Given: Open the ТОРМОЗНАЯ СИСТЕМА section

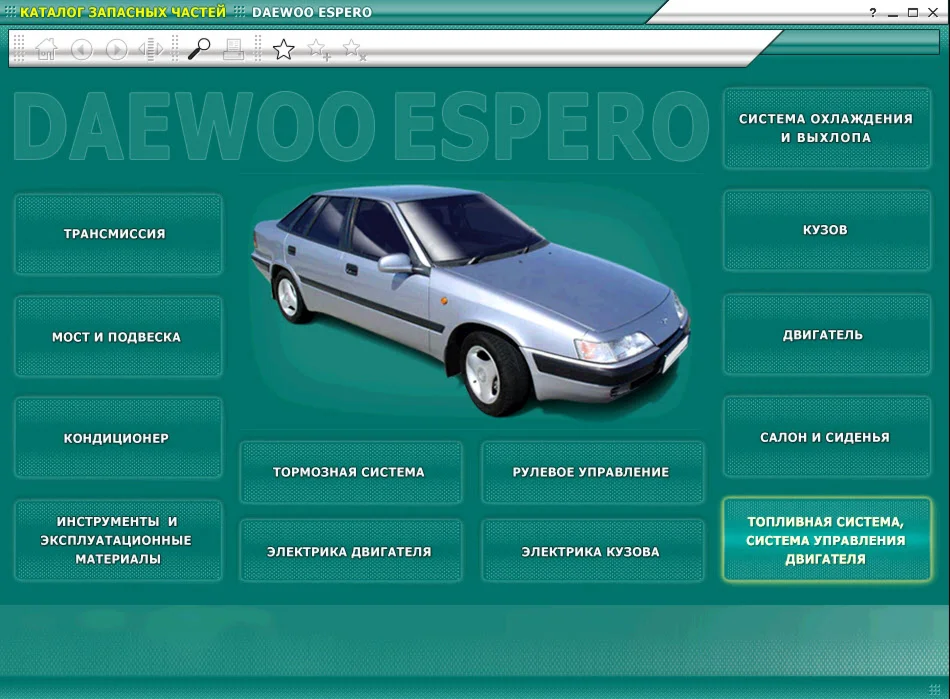Looking at the screenshot, I should (351, 472).
